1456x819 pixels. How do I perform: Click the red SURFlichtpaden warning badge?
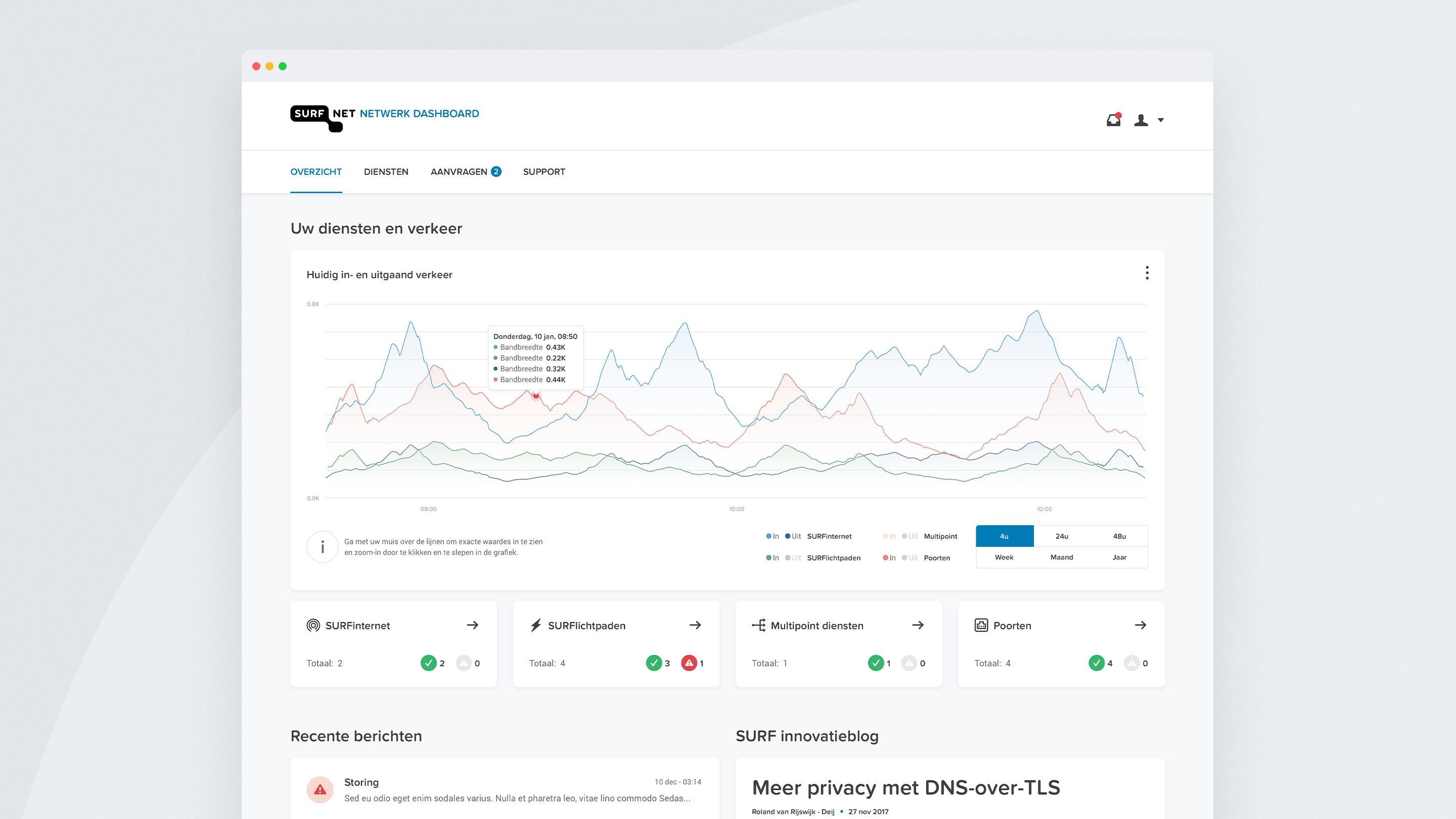pyautogui.click(x=689, y=663)
